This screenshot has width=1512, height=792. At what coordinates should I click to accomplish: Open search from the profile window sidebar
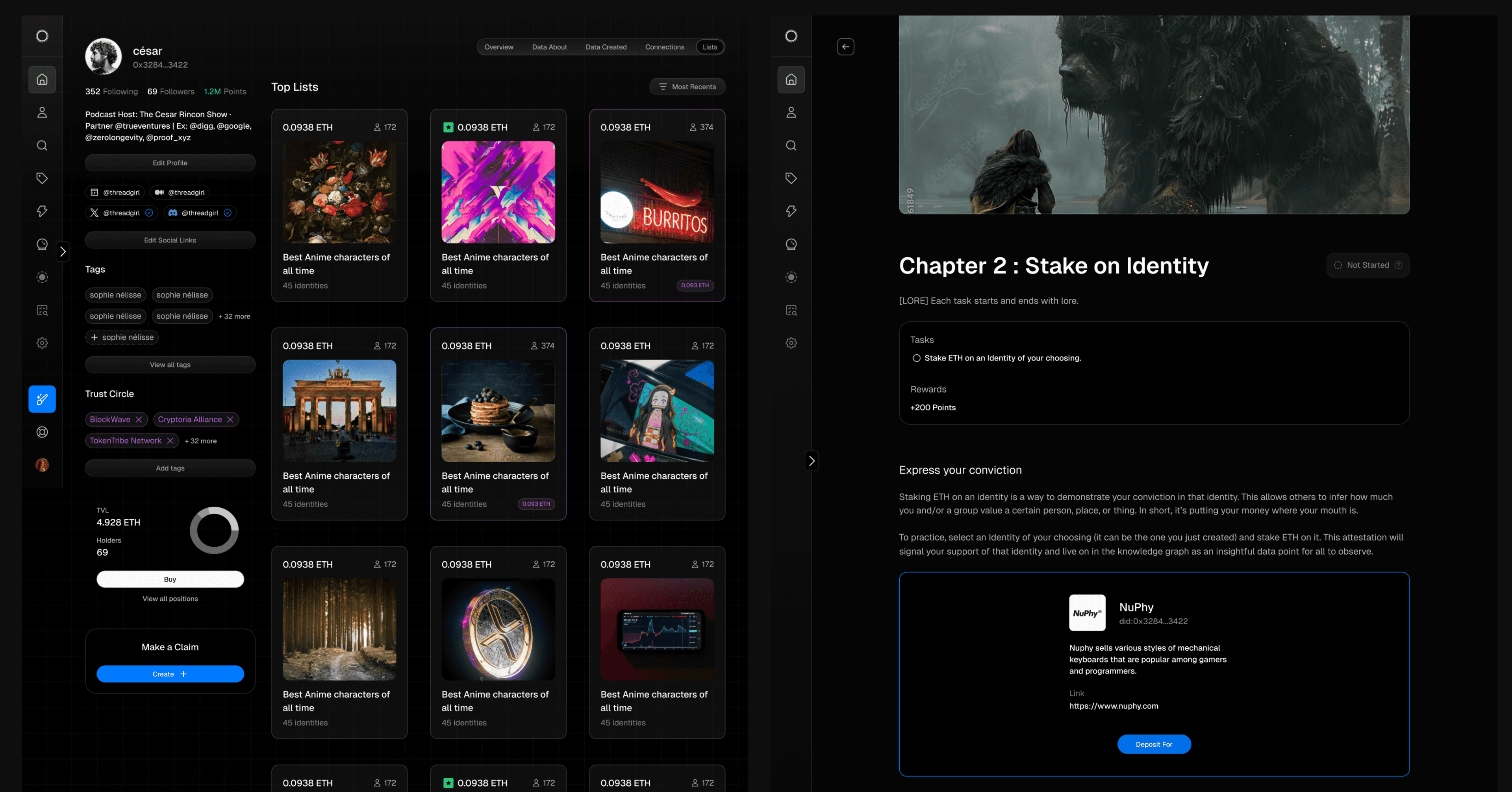(42, 145)
